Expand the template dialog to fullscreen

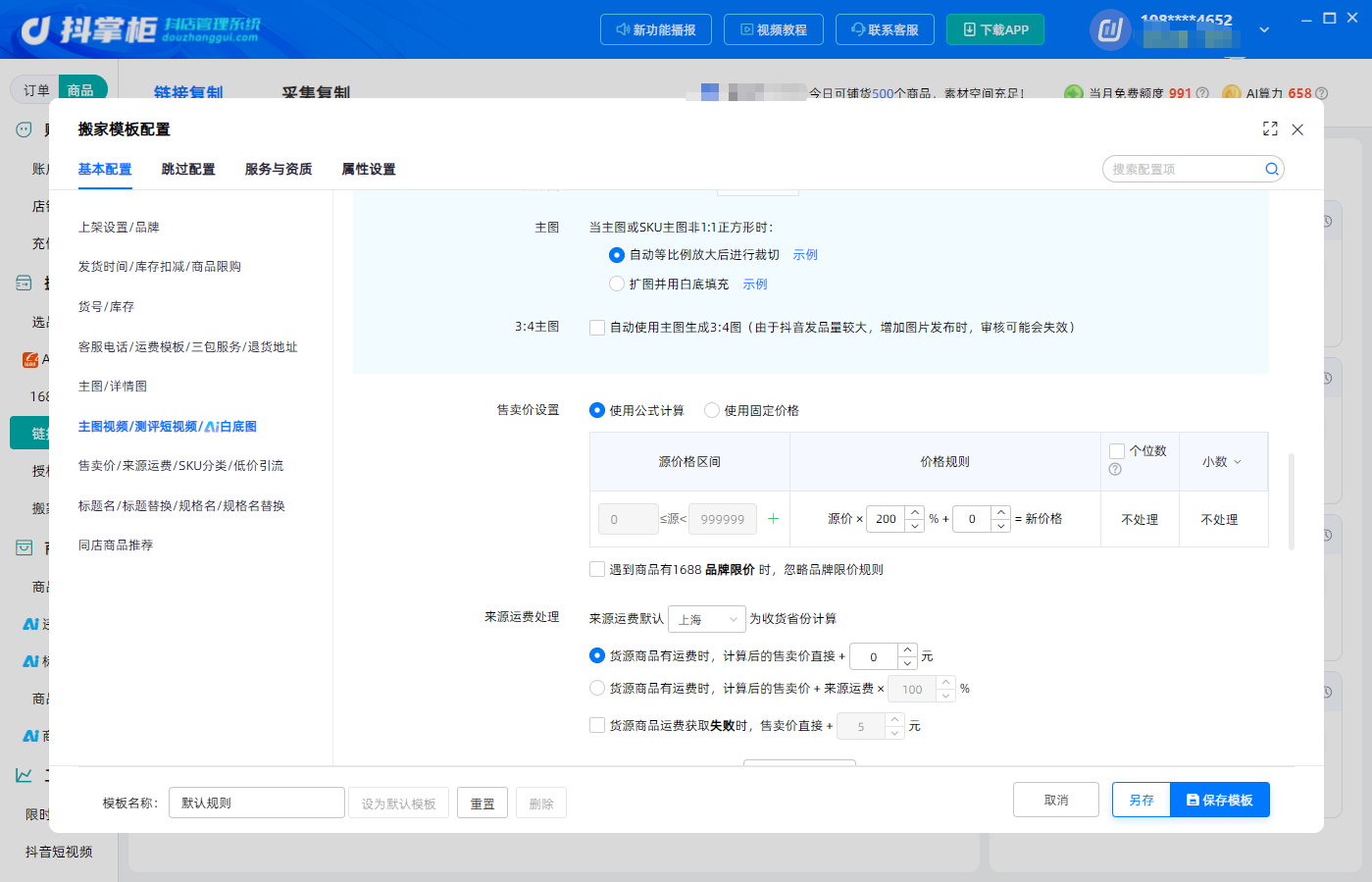tap(1270, 129)
